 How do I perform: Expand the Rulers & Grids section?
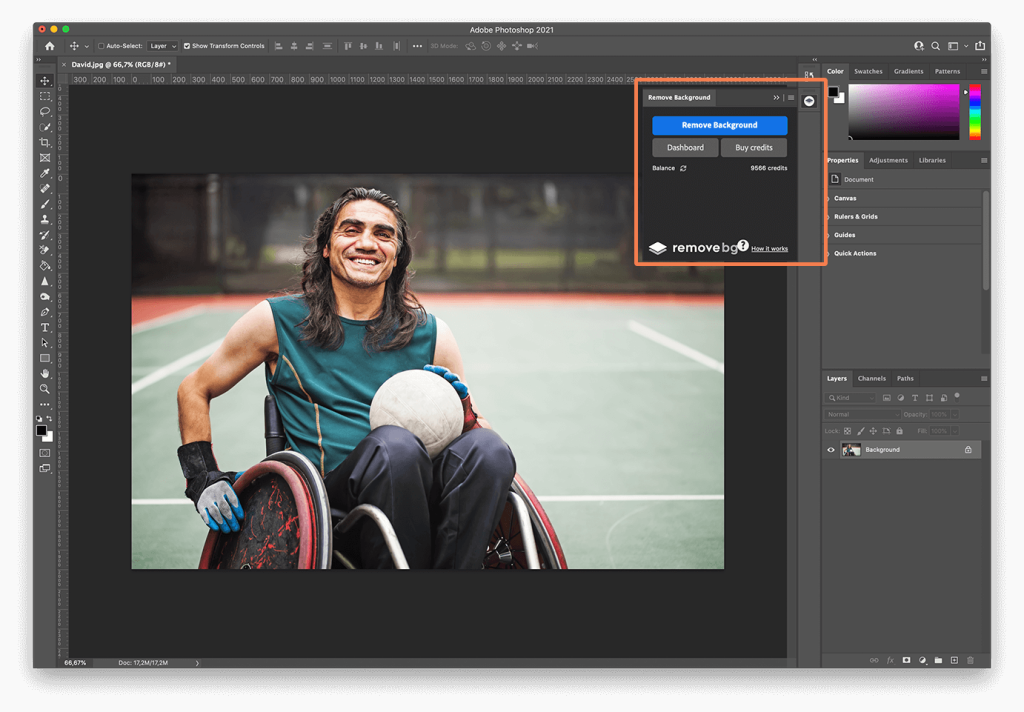[x=855, y=217]
